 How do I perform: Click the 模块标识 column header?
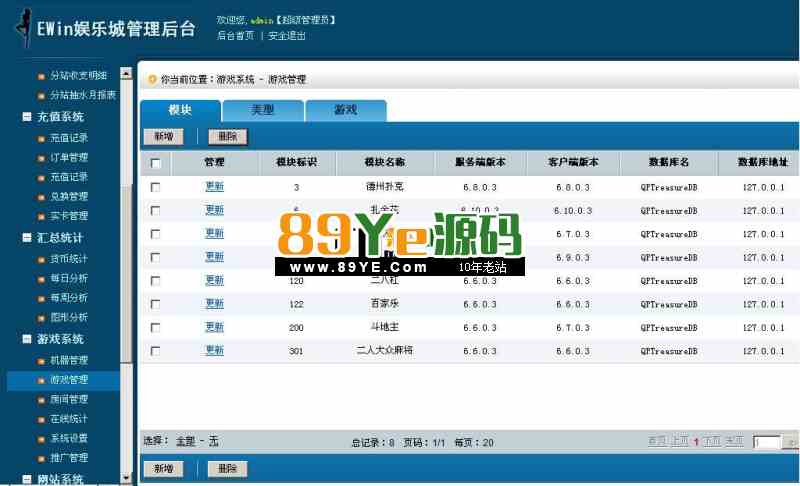pyautogui.click(x=297, y=163)
